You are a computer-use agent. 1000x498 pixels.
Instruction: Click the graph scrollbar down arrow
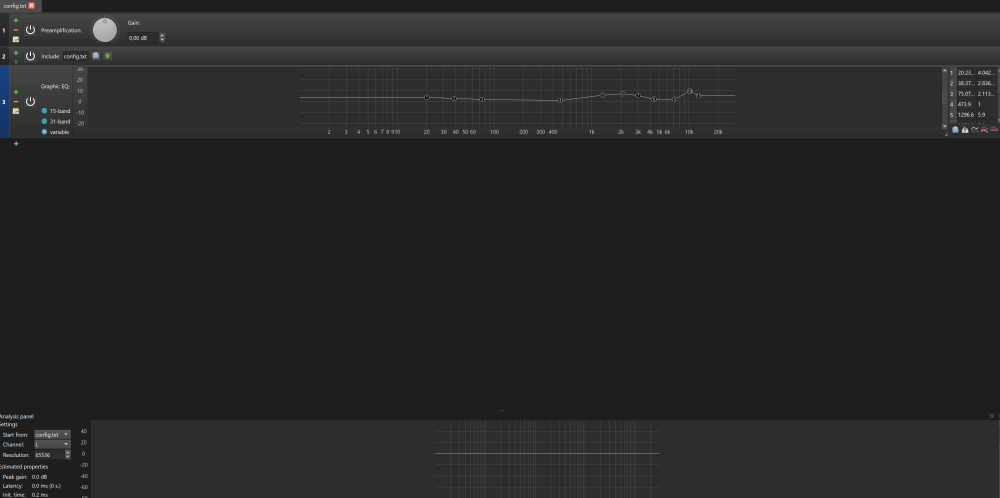point(945,126)
